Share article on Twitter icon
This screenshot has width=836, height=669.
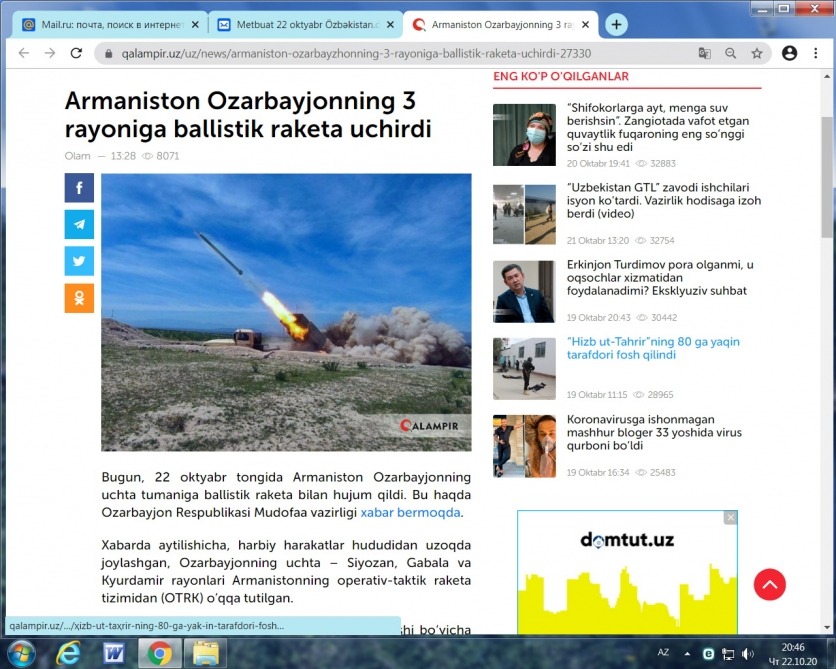click(79, 261)
